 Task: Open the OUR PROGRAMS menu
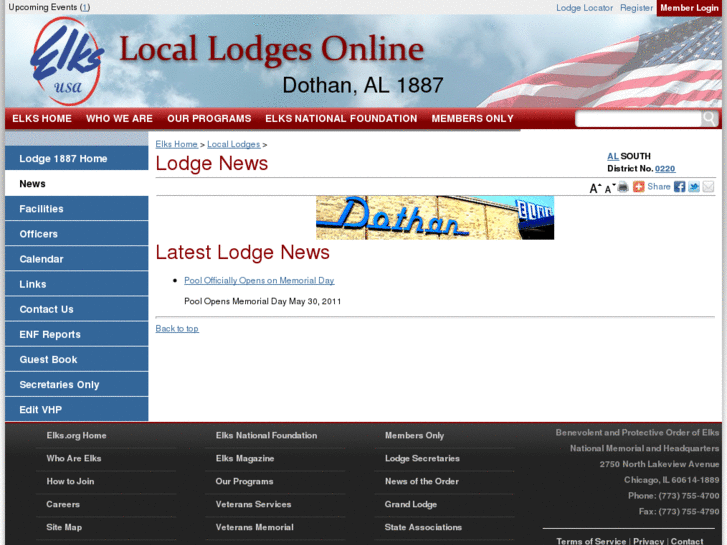tap(209, 119)
